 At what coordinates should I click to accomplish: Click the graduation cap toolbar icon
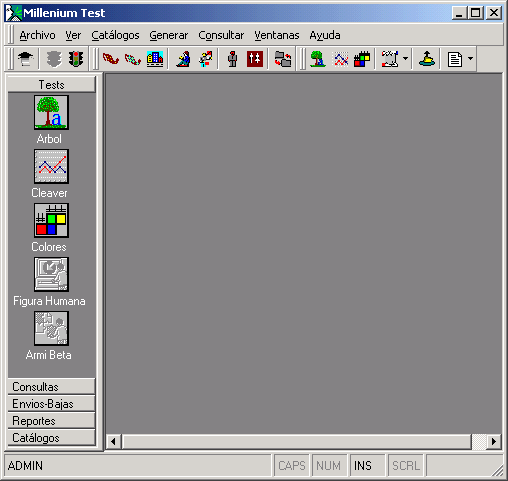25,59
